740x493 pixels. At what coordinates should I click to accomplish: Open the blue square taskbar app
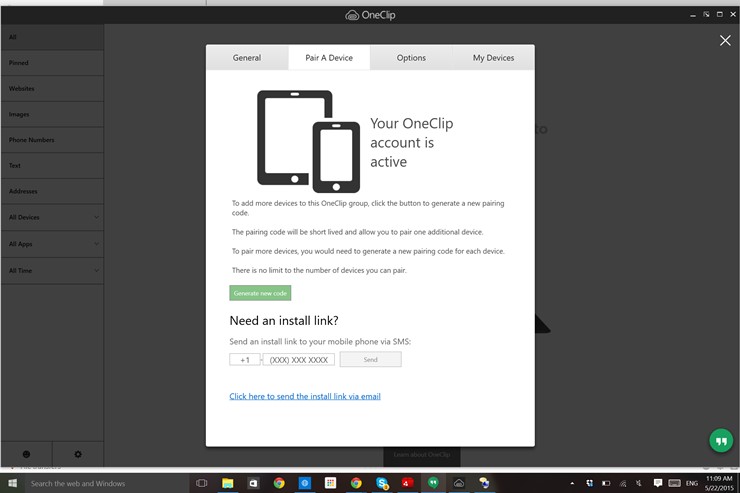(x=305, y=483)
